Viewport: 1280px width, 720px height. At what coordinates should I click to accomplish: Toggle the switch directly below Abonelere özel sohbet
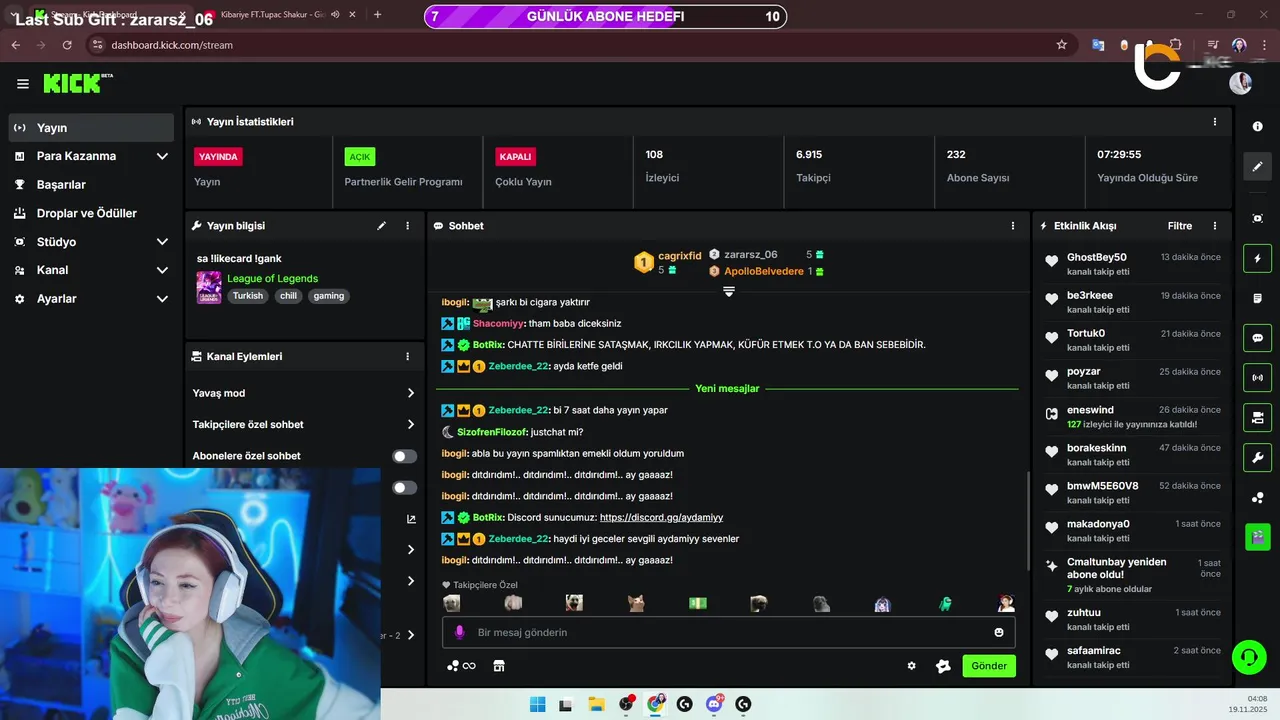click(404, 488)
